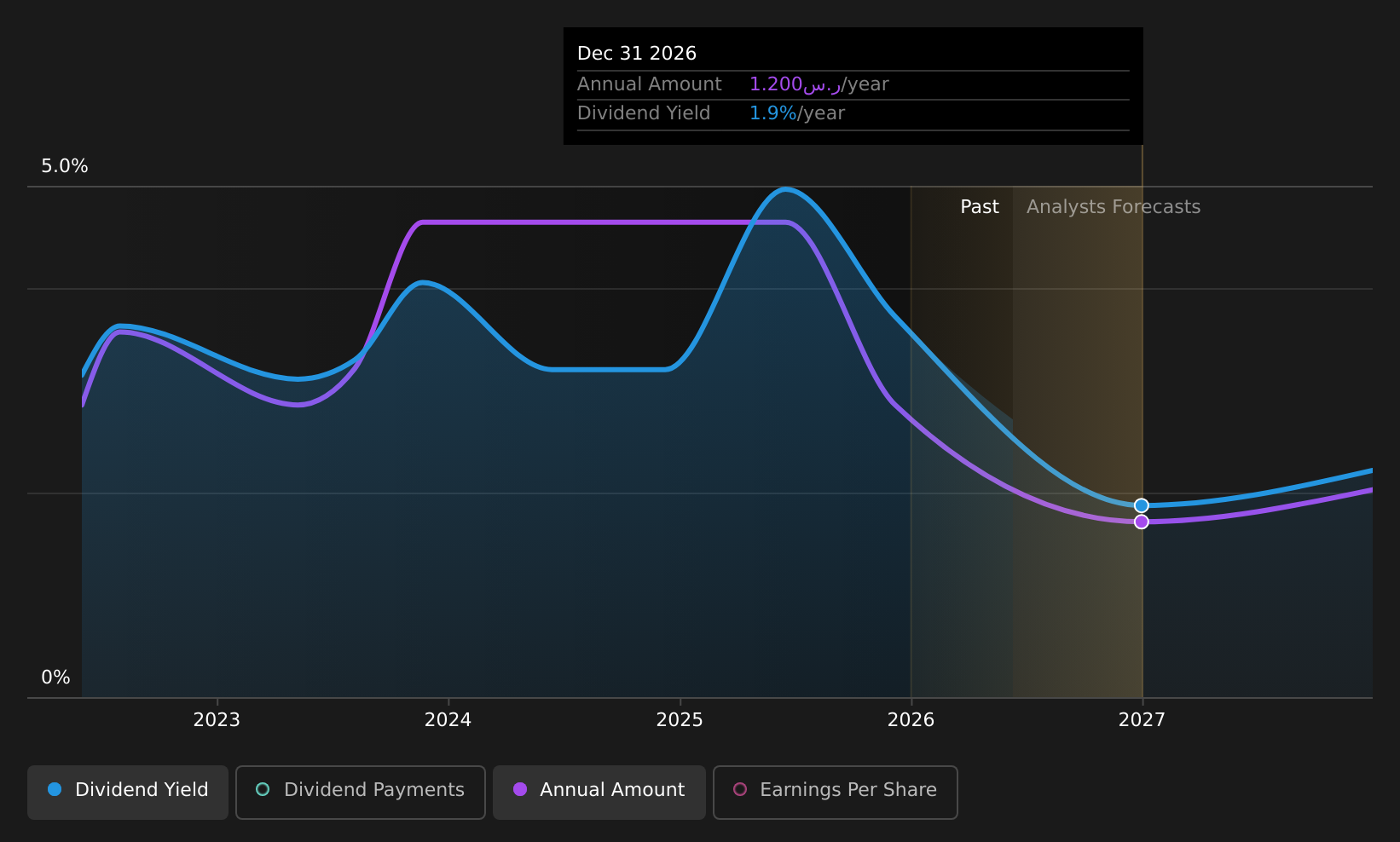Toggle the Annual Amount legend button
1400x842 pixels.
click(x=599, y=792)
